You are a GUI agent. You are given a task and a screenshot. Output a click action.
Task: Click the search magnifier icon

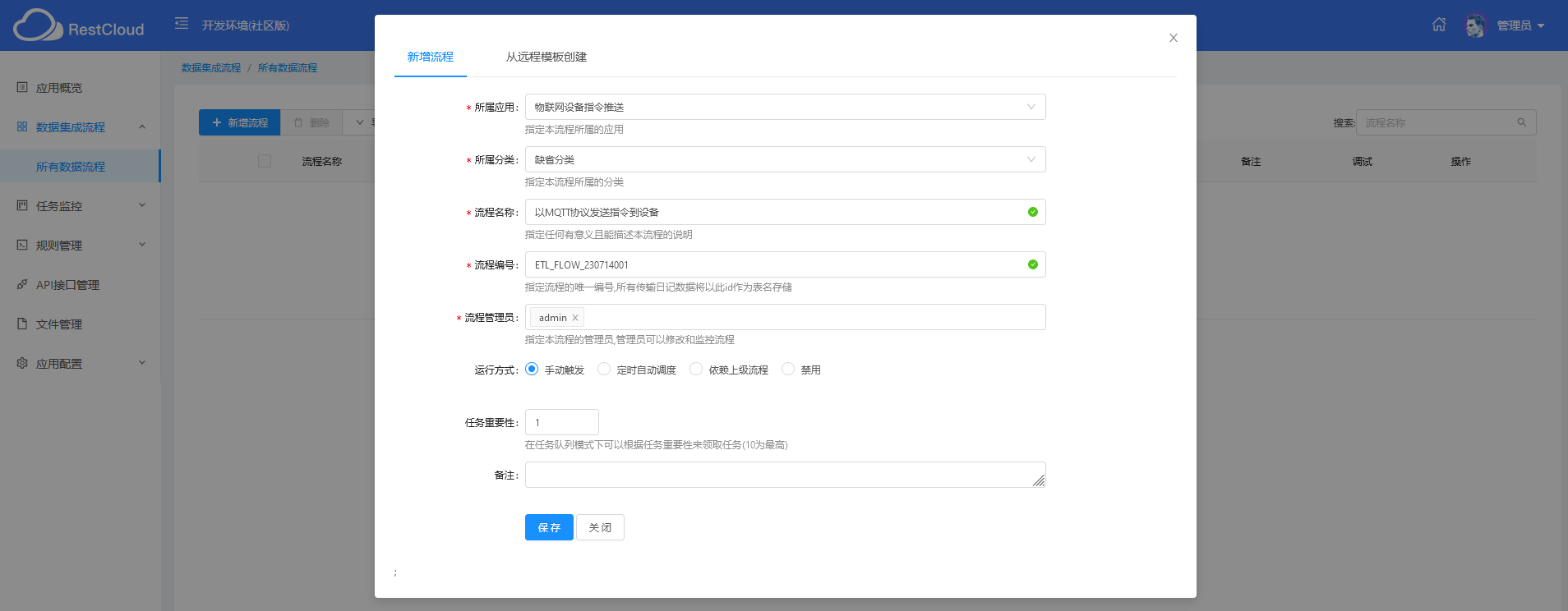pos(1522,122)
